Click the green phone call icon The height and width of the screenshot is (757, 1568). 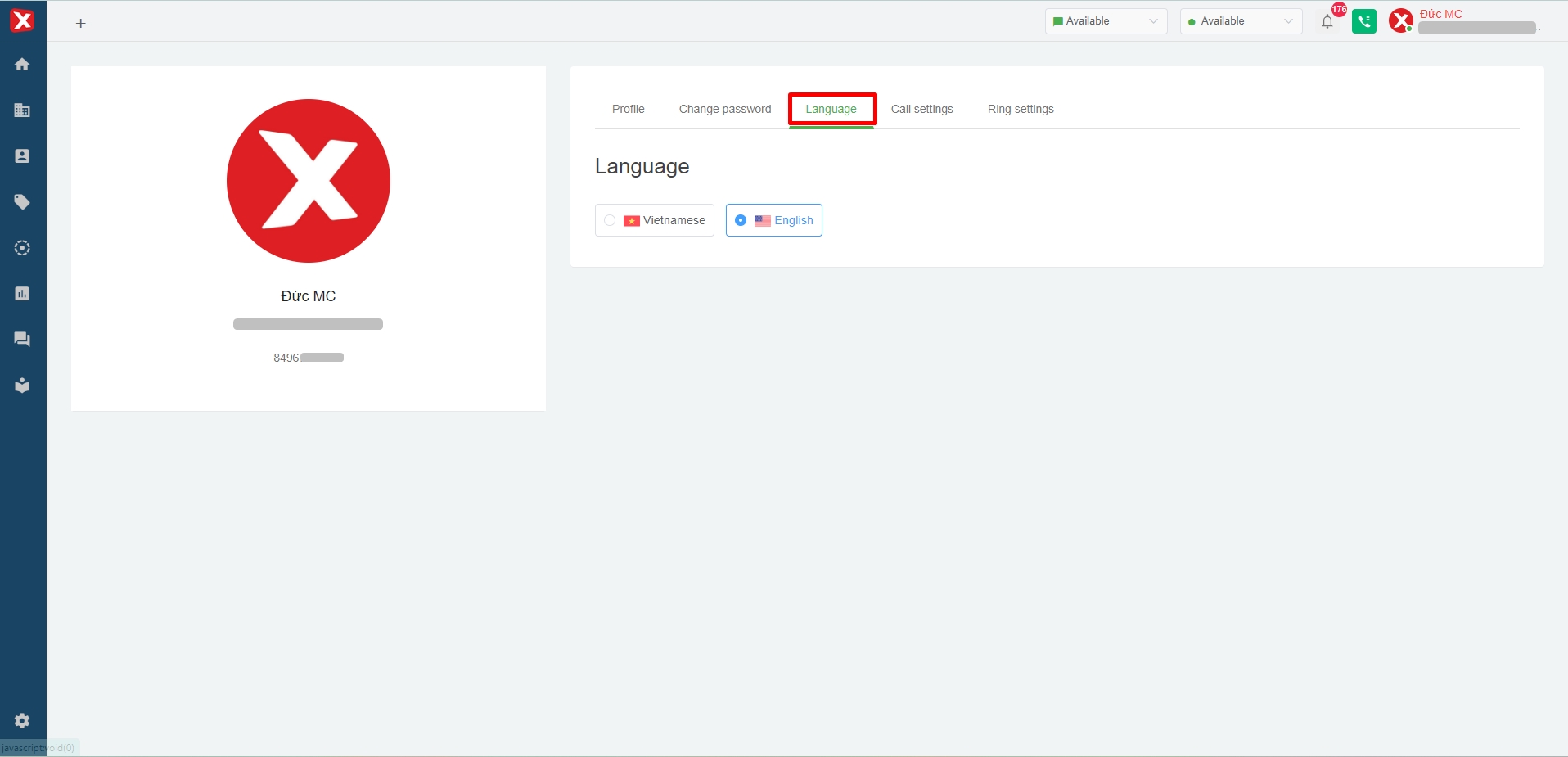[1363, 22]
